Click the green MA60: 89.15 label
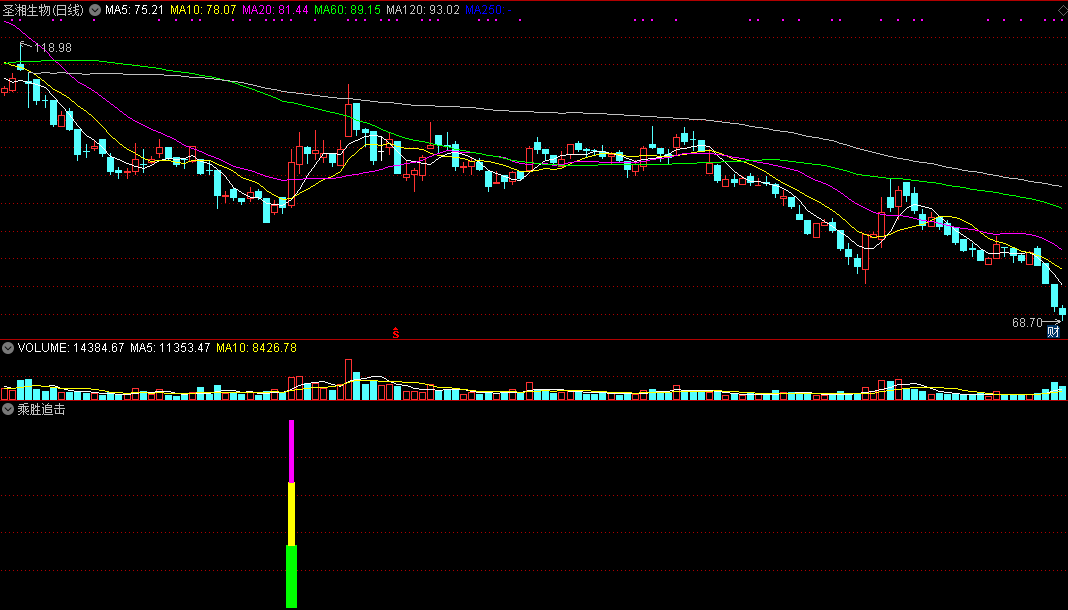 coord(347,10)
